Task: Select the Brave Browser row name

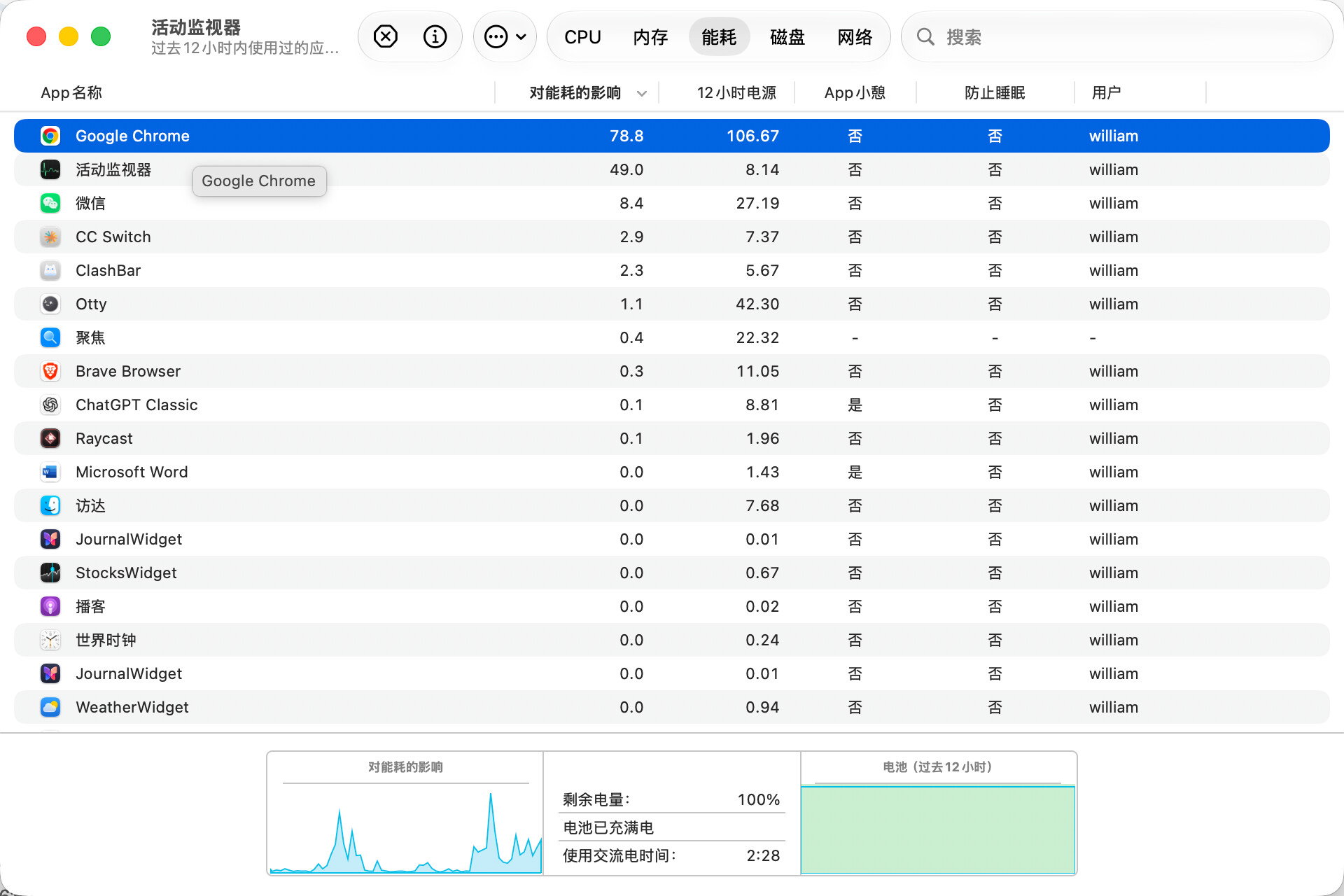Action: pos(128,371)
